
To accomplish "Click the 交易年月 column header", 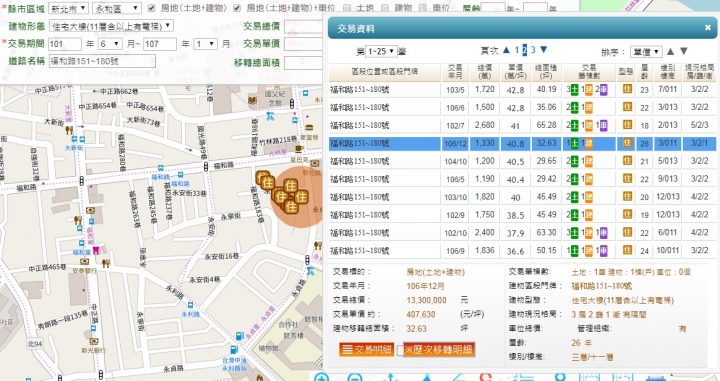I will pos(455,72).
